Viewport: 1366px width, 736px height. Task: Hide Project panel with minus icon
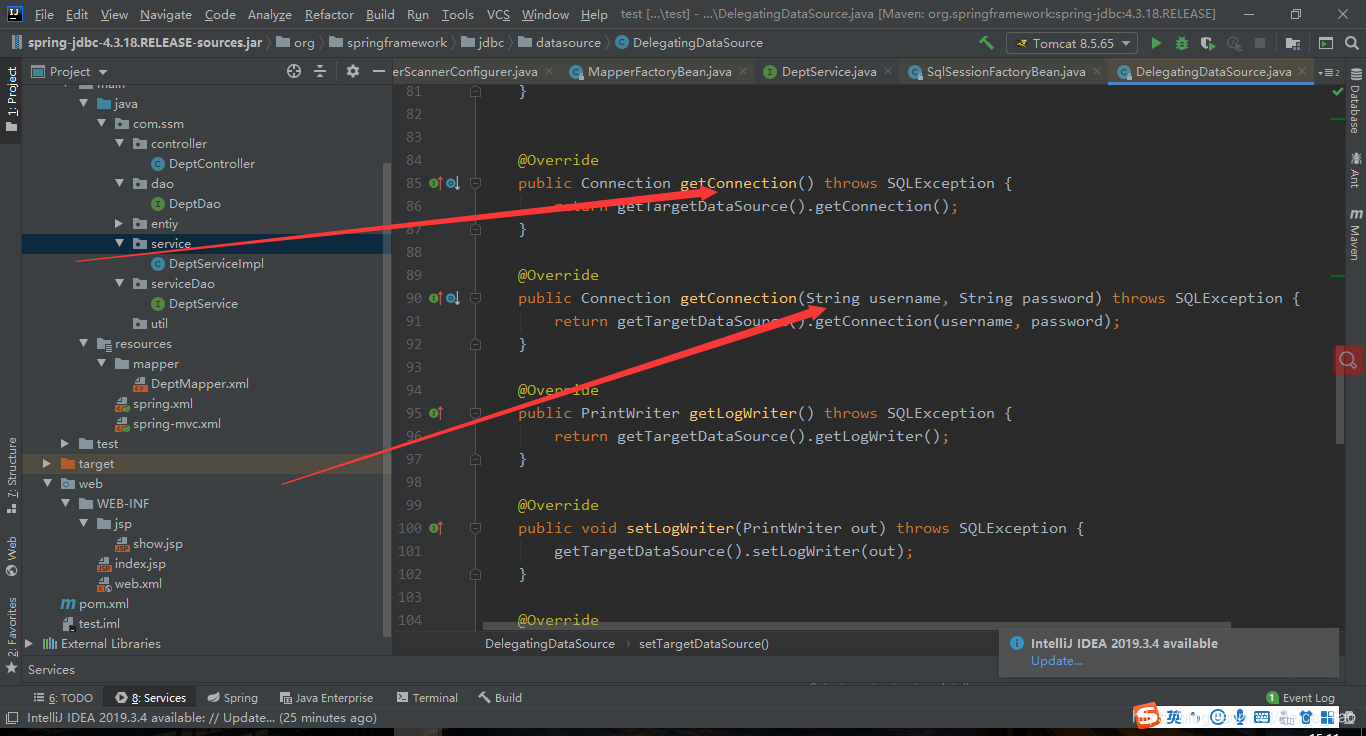pos(378,71)
